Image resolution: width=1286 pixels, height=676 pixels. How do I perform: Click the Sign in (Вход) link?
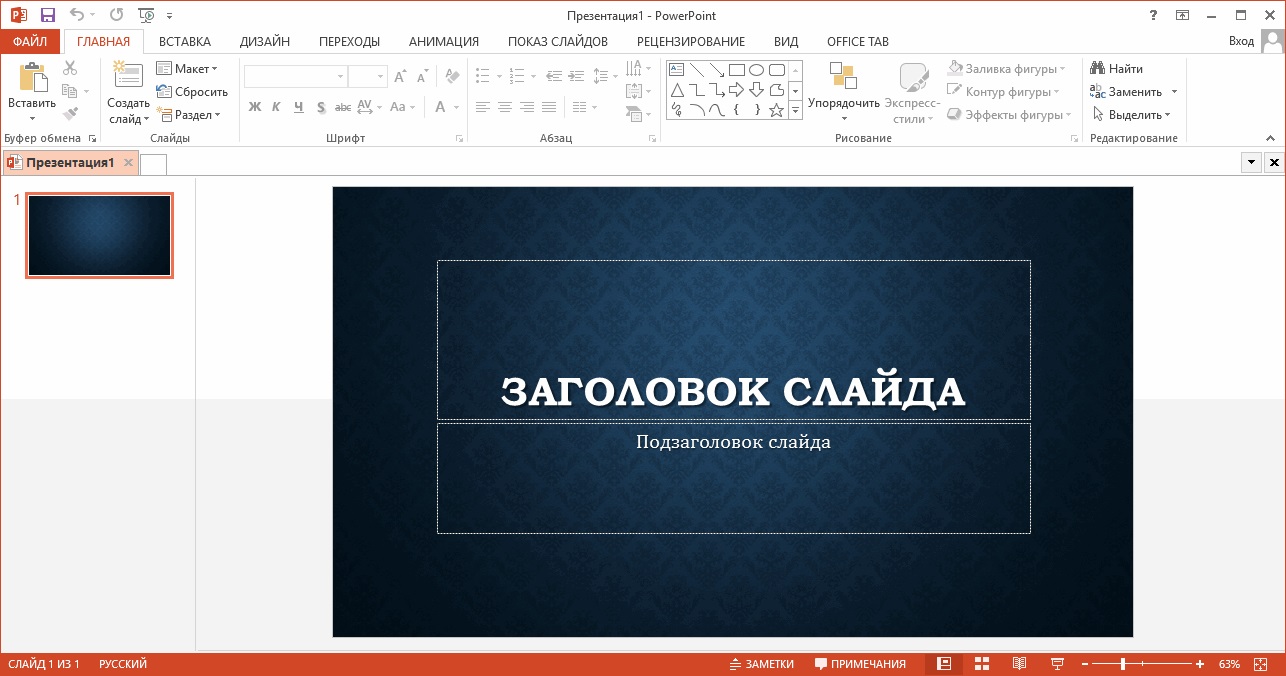(1240, 42)
